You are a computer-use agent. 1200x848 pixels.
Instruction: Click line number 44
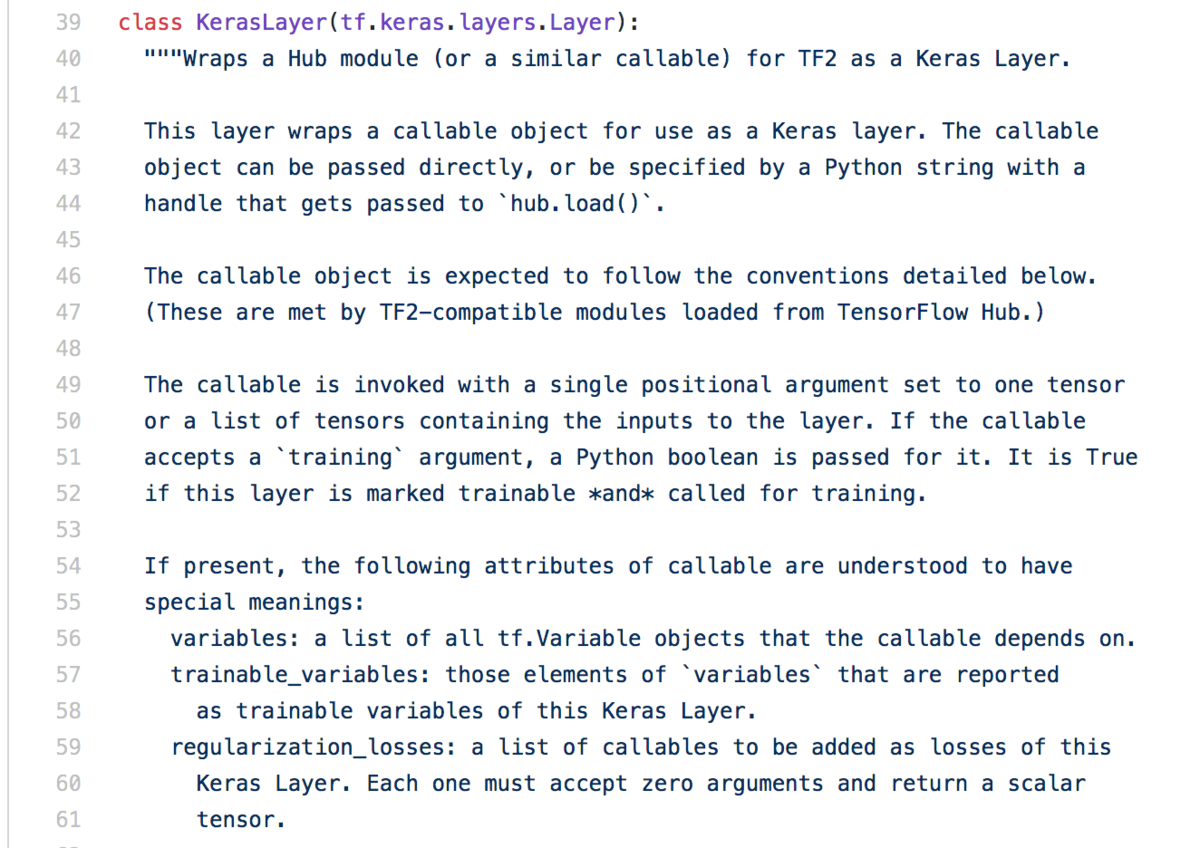click(x=68, y=204)
